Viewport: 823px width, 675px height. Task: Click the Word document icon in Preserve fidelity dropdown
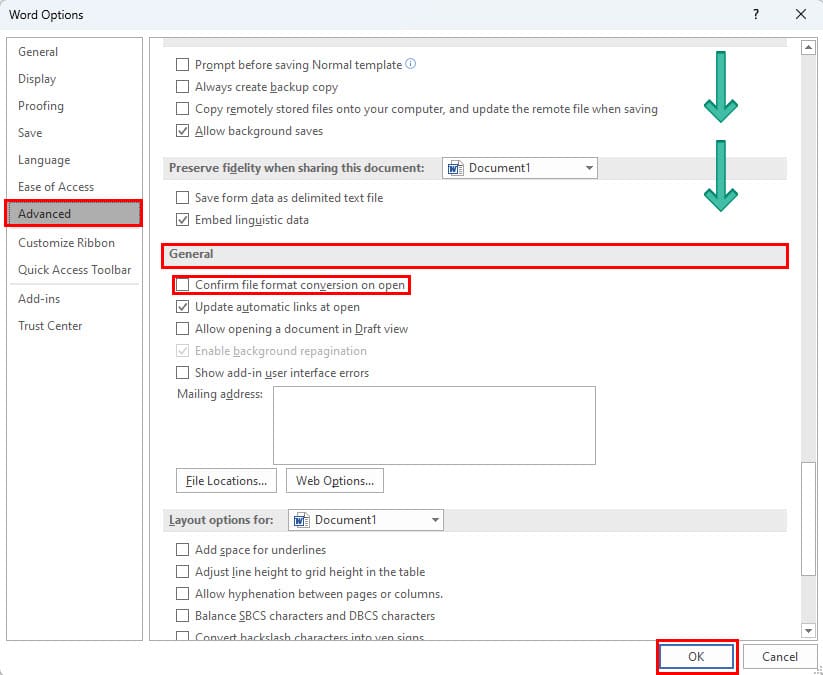pos(455,168)
